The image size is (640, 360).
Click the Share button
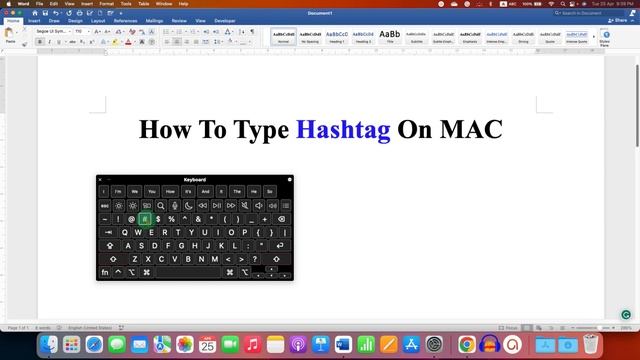(618, 20)
